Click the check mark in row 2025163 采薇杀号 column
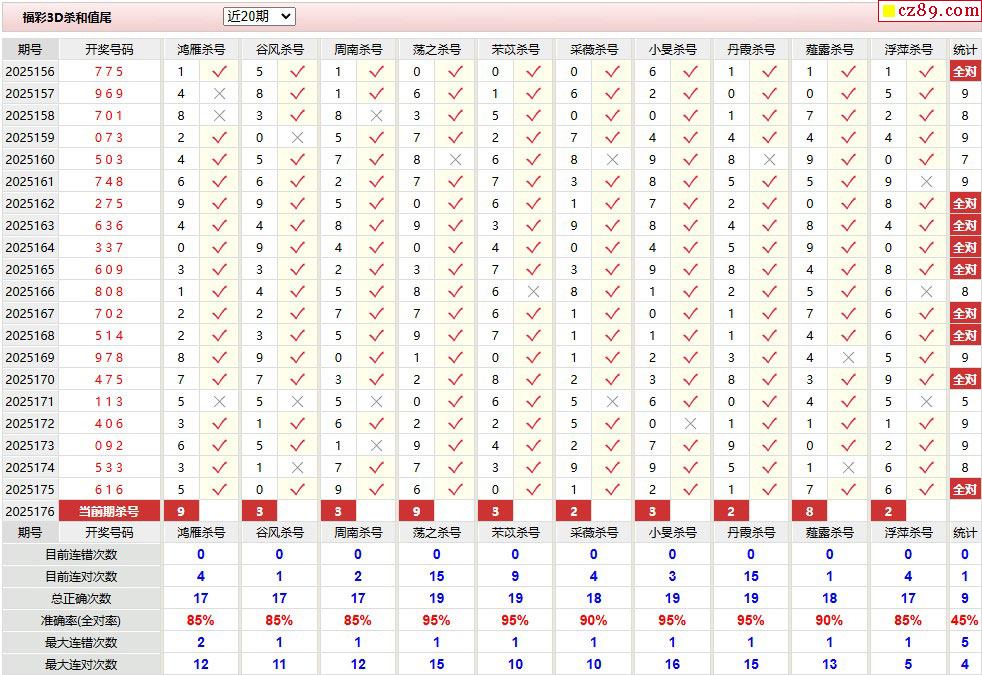Viewport: 982px width, 675px height. (x=612, y=225)
